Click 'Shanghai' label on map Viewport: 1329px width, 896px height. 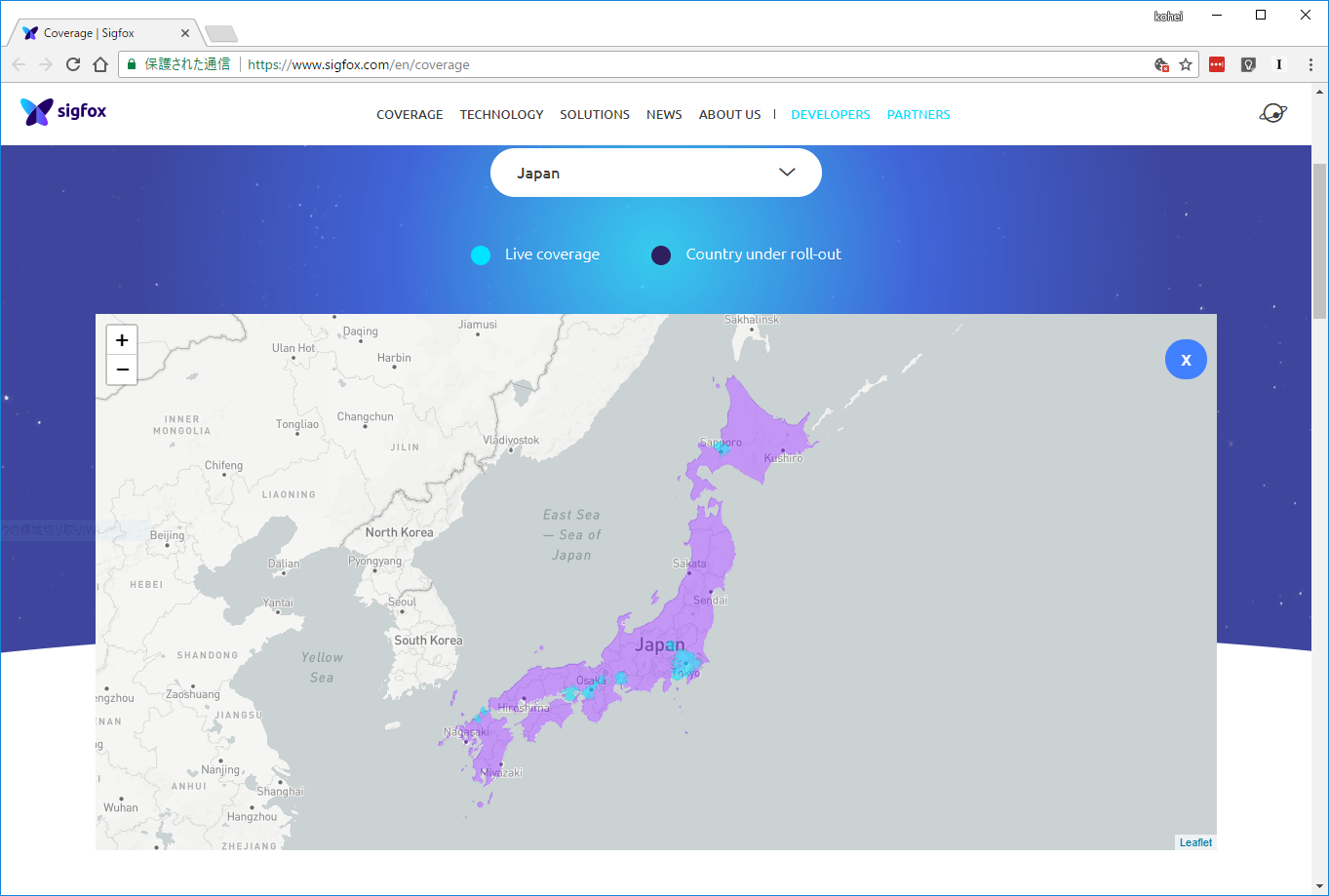tap(281, 792)
